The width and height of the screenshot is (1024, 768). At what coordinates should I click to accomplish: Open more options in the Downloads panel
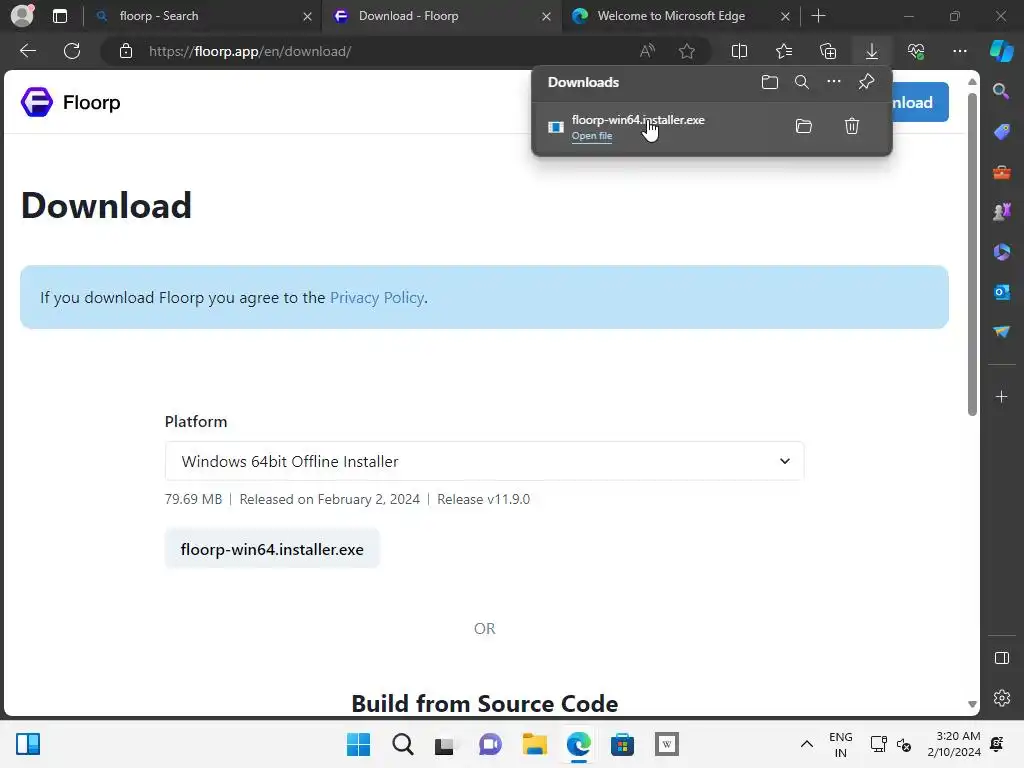tap(833, 82)
